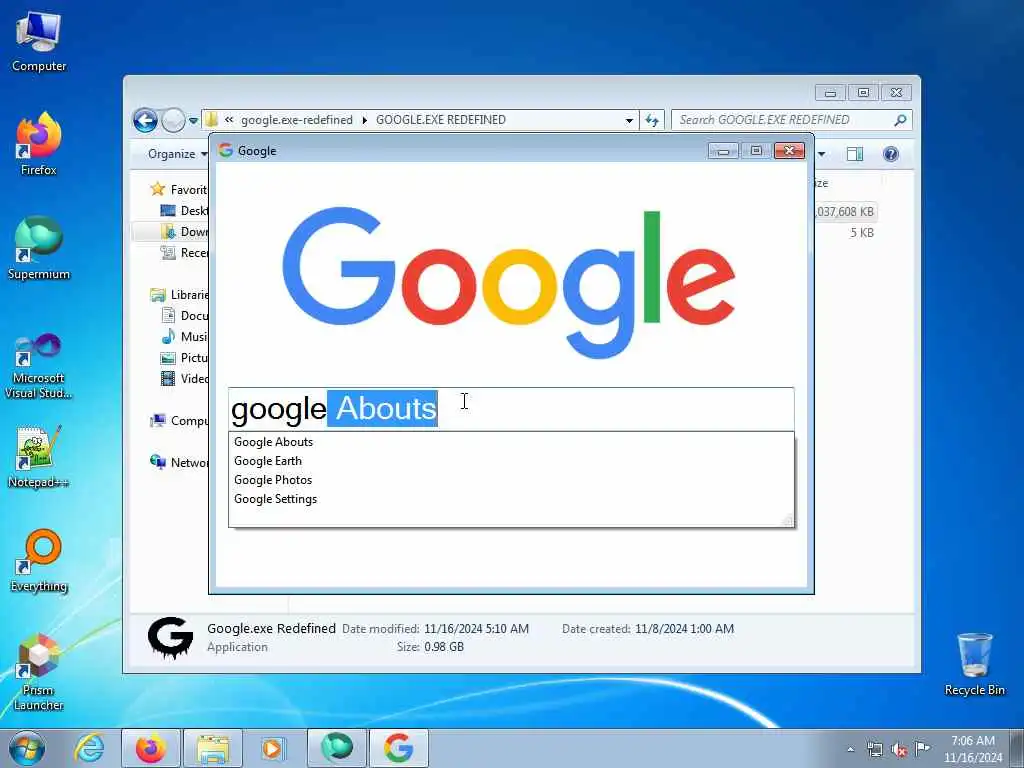Open the view options dropdown arrow in Explorer
1024x768 pixels.
click(822, 154)
